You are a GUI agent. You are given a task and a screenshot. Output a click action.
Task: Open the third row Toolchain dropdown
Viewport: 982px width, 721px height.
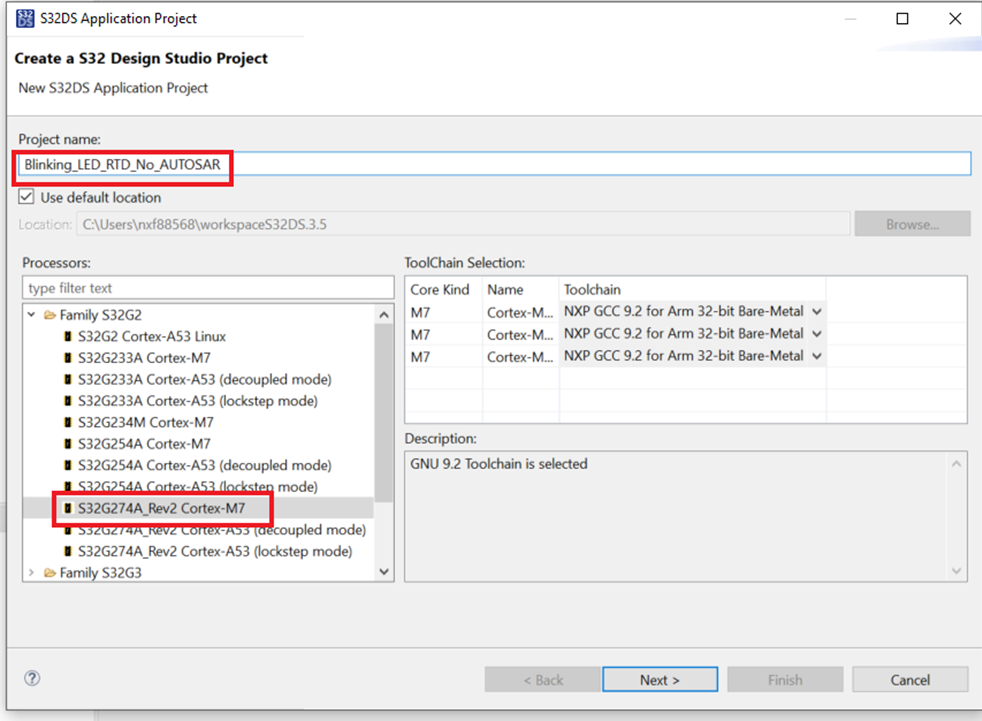pos(816,356)
